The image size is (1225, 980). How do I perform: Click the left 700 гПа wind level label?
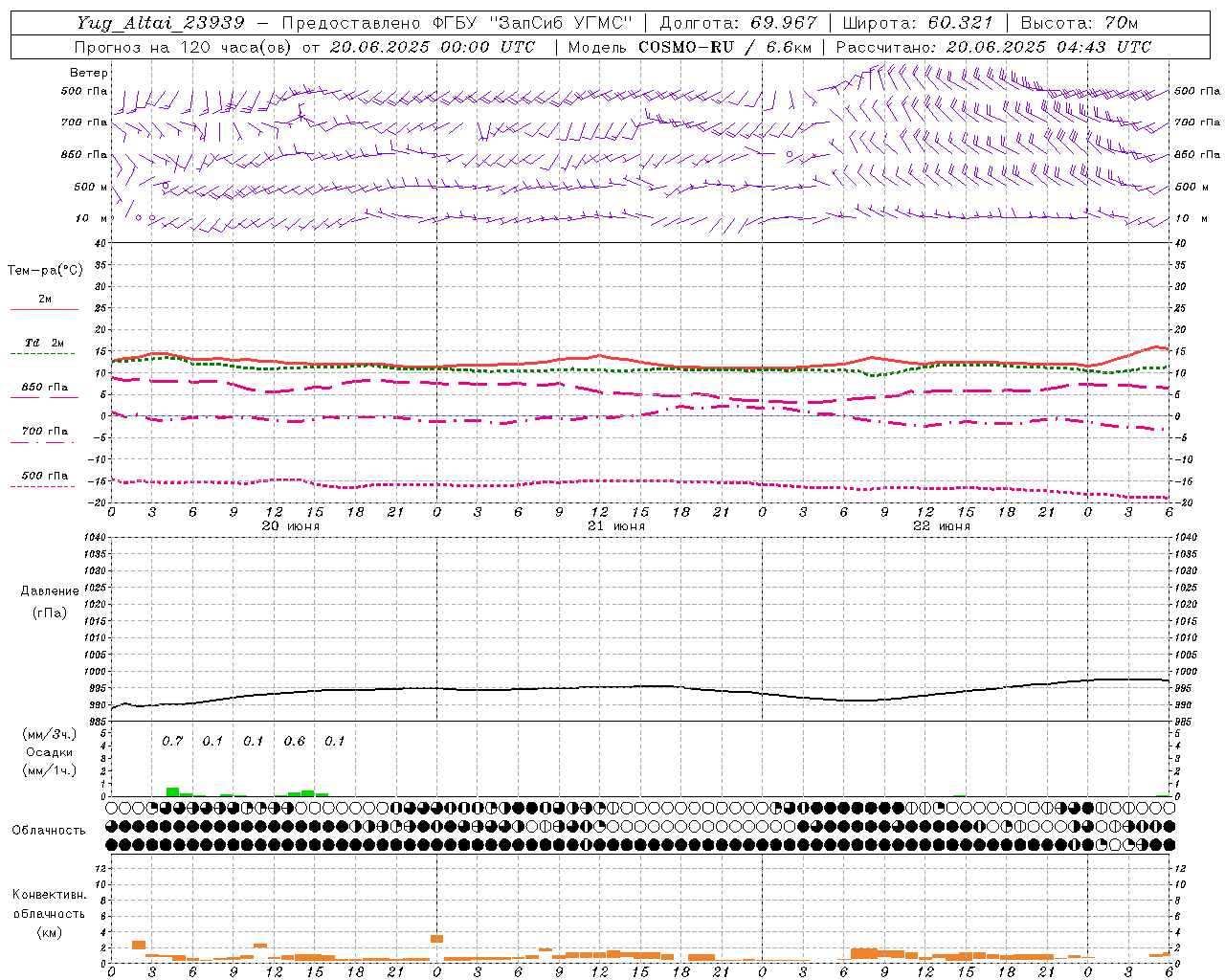tap(84, 122)
